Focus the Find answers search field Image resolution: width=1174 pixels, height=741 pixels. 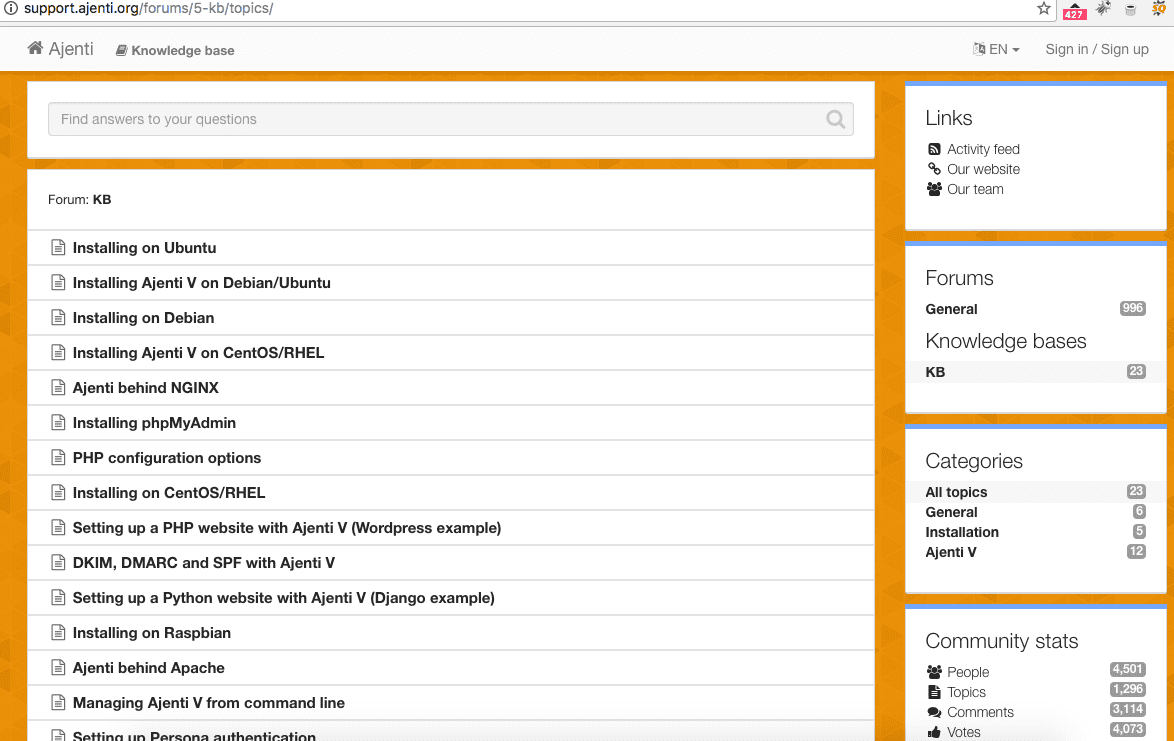point(430,119)
